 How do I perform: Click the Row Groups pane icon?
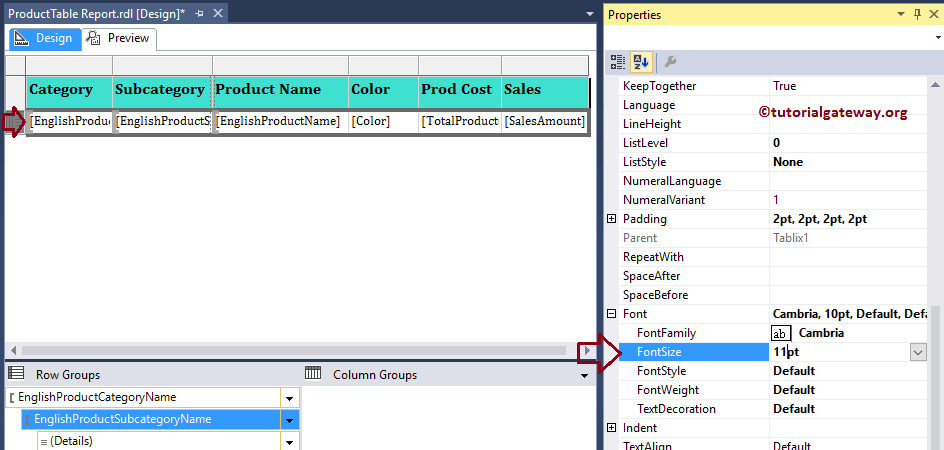[16, 374]
